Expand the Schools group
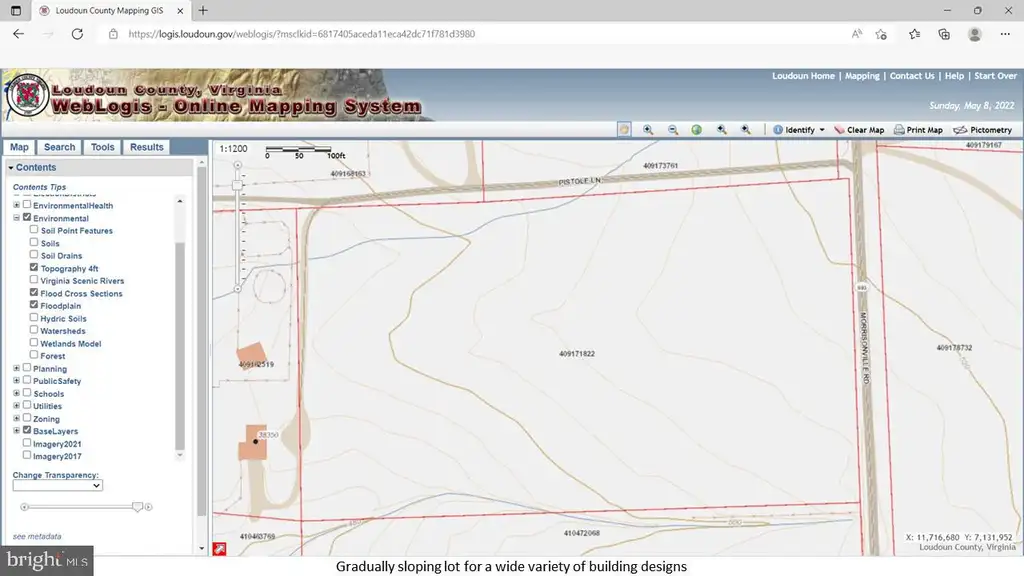This screenshot has height=576, width=1024. (x=16, y=393)
